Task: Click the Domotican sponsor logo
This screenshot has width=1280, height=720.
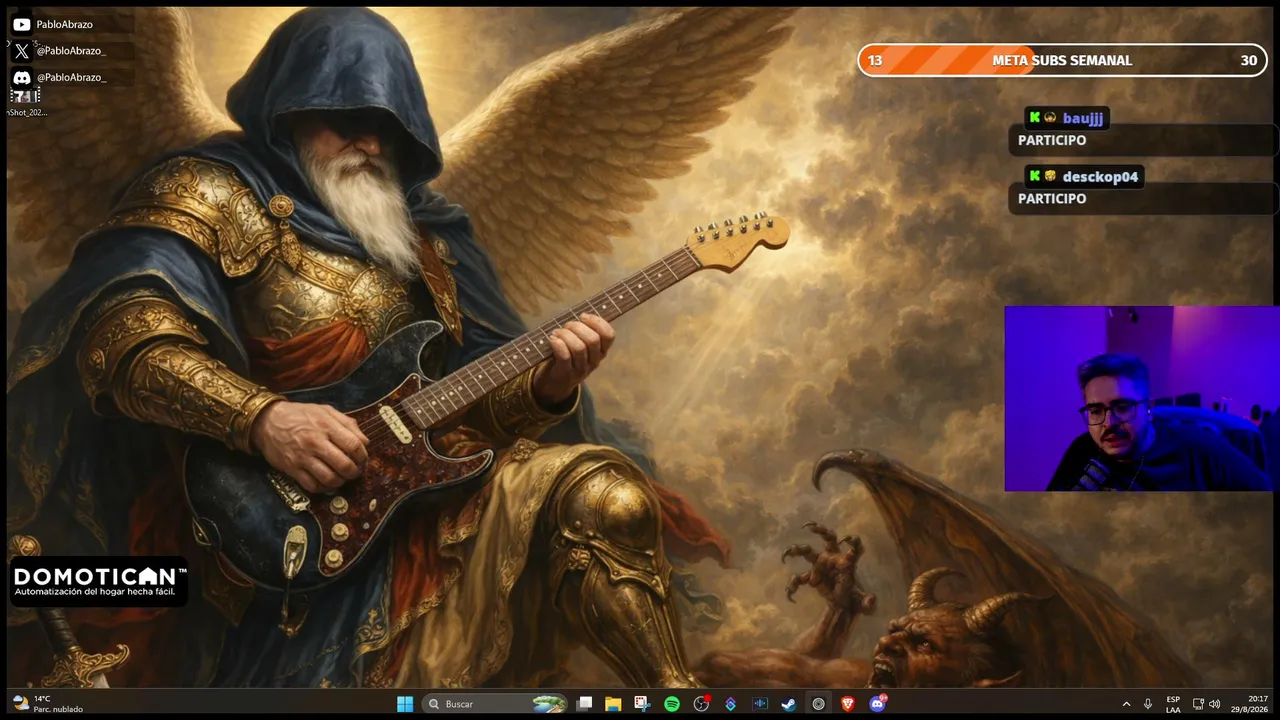Action: [99, 582]
